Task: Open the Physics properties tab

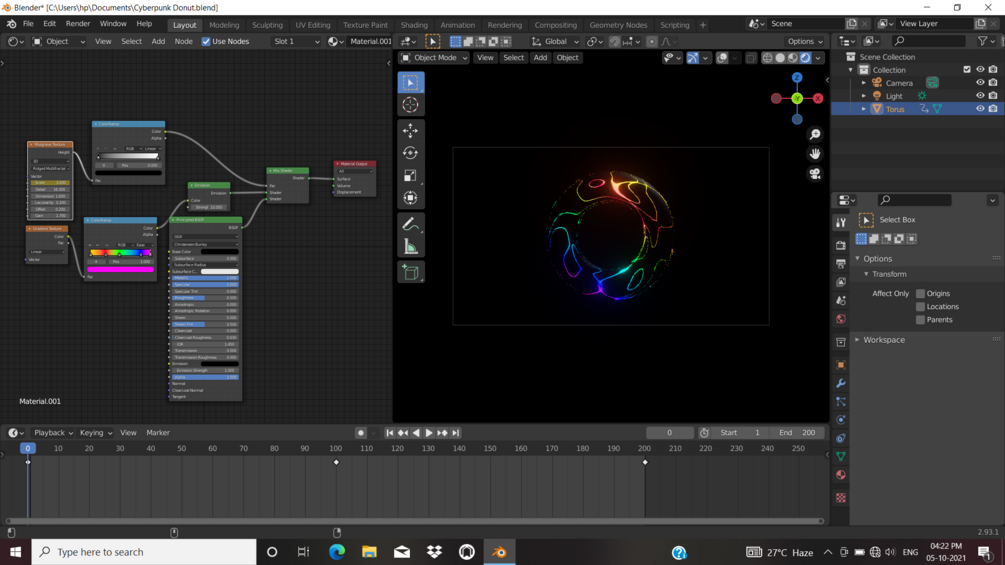Action: point(841,420)
